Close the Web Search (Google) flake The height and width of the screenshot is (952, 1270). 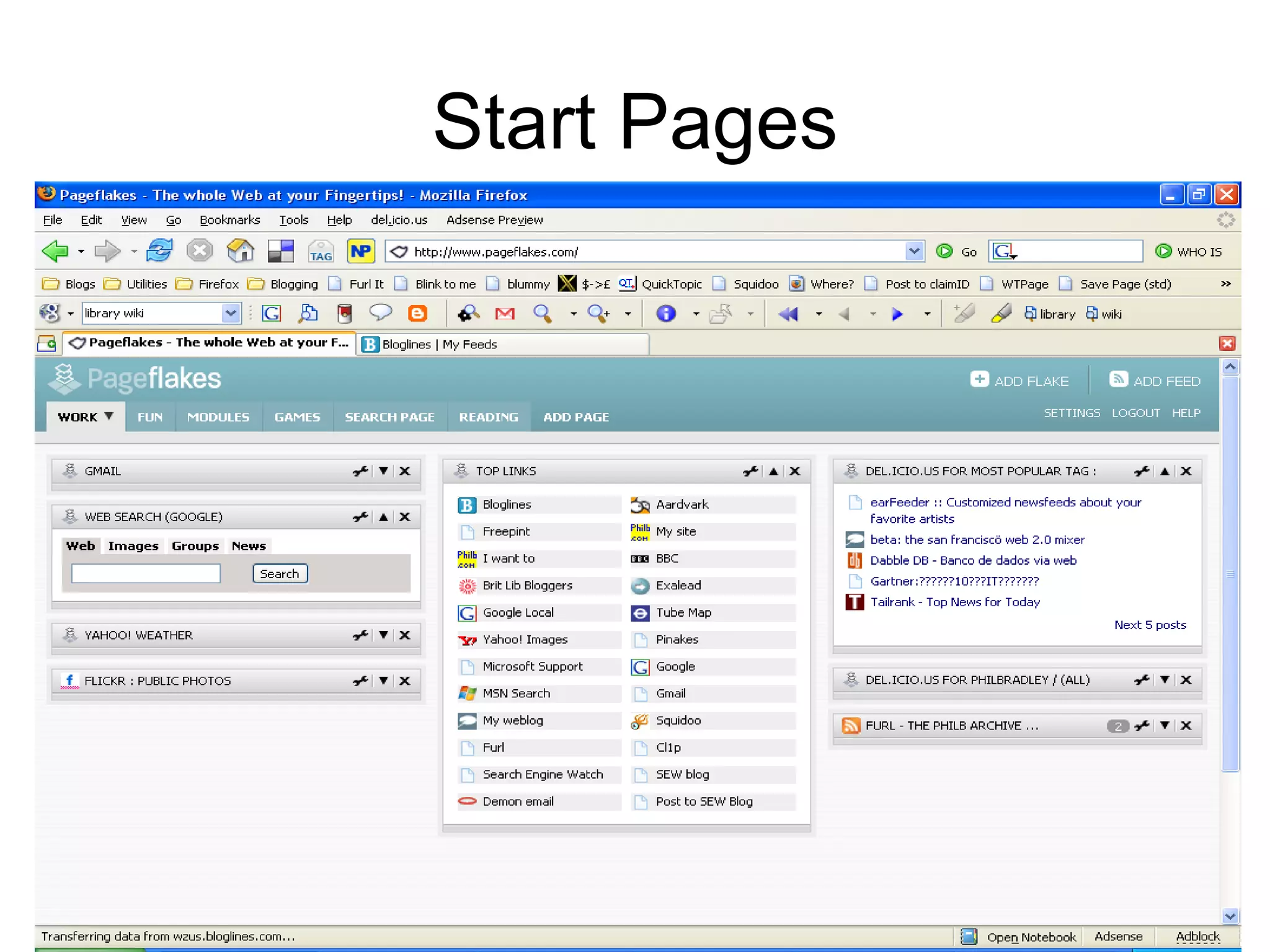405,517
